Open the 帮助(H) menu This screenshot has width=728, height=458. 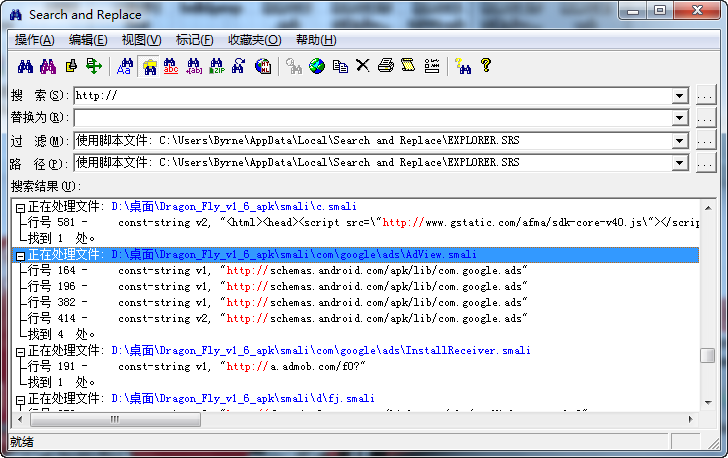pos(316,40)
